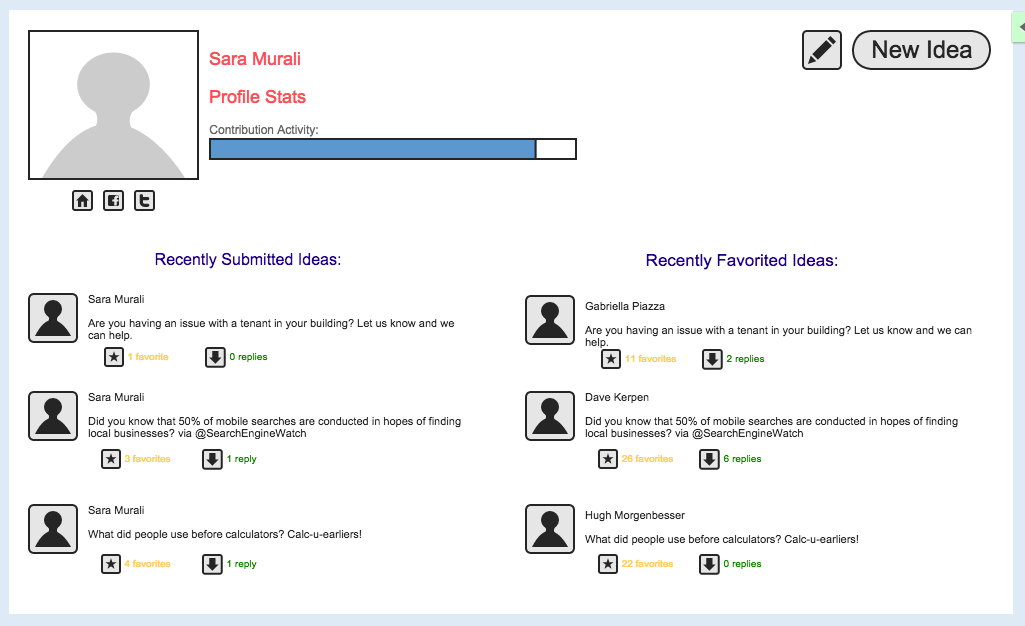Click the 'Profile Stats' heading
The height and width of the screenshot is (626, 1025).
[258, 97]
